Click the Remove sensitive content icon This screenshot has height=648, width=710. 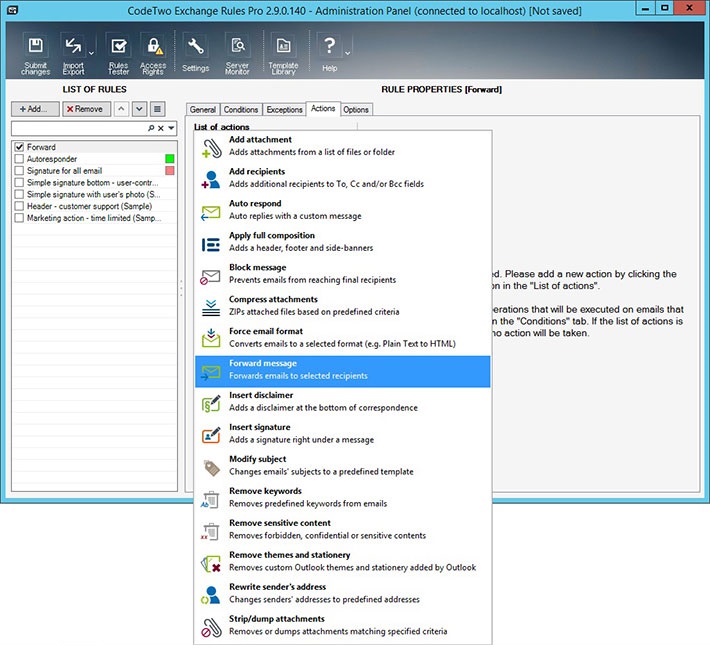[x=211, y=531]
